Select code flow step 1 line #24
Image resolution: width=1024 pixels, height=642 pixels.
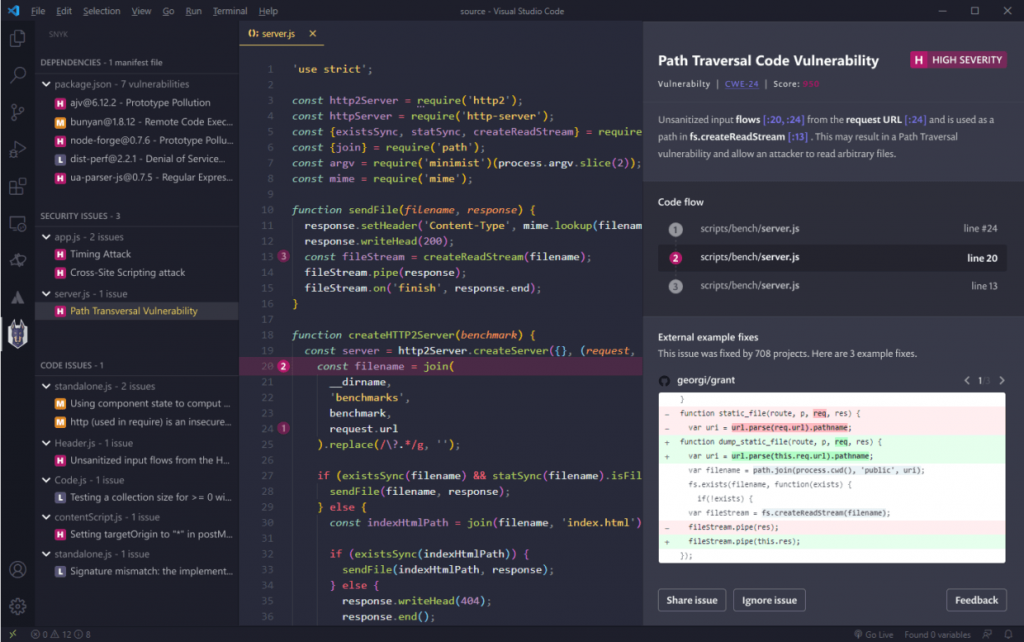832,229
